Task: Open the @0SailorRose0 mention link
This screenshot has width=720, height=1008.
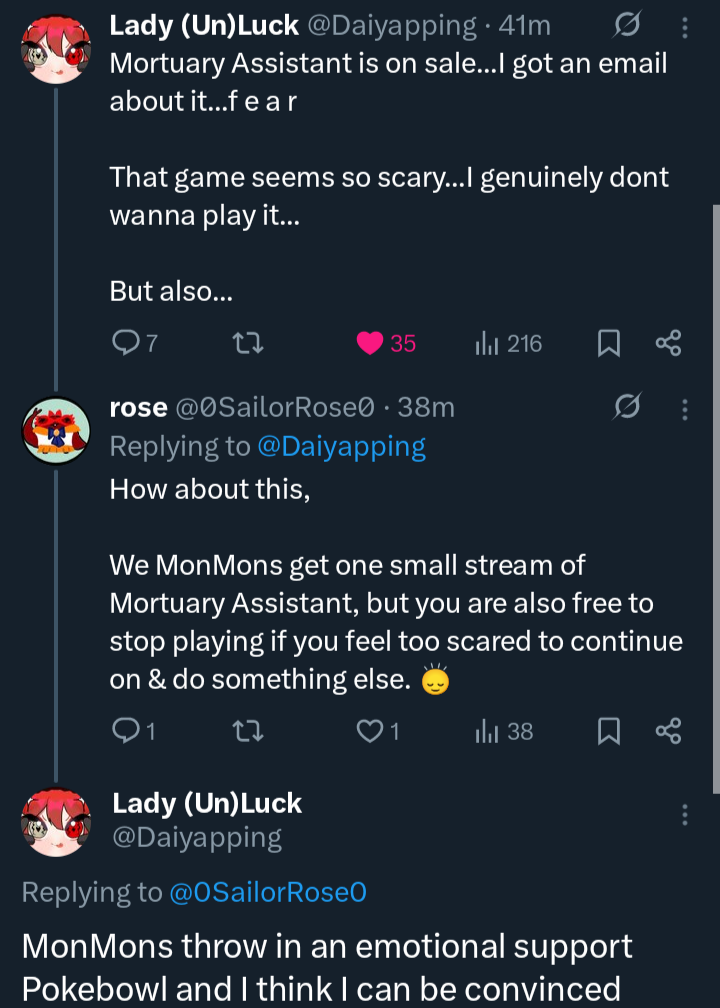Action: click(268, 892)
